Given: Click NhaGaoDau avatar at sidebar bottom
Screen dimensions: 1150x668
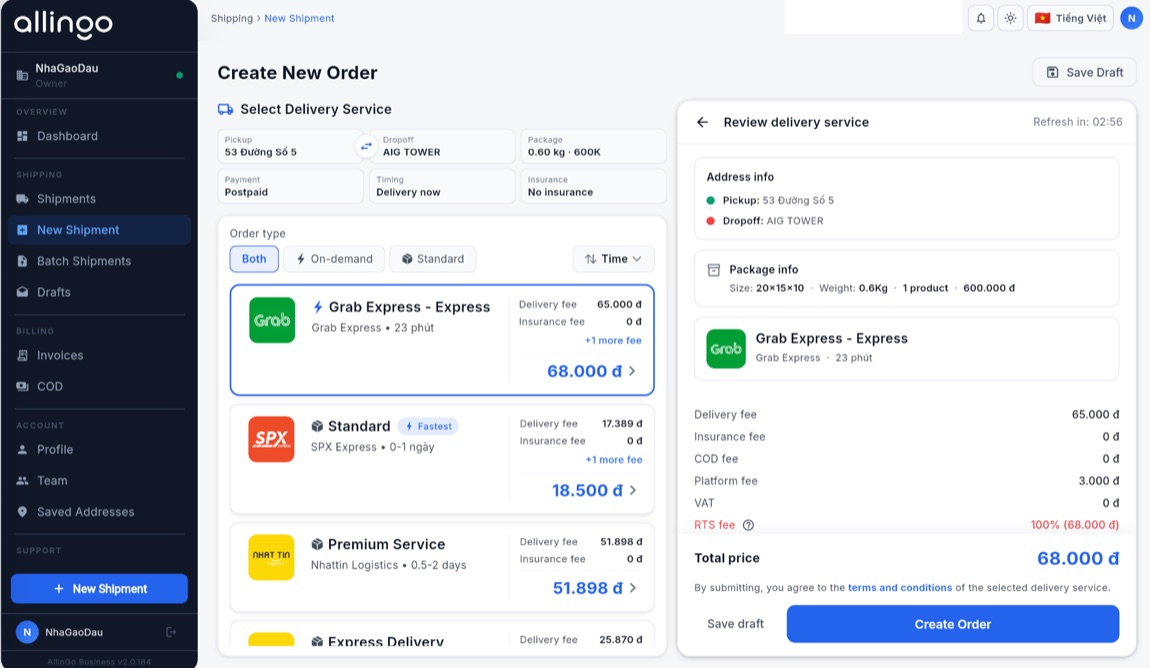Looking at the screenshot, I should 27,632.
